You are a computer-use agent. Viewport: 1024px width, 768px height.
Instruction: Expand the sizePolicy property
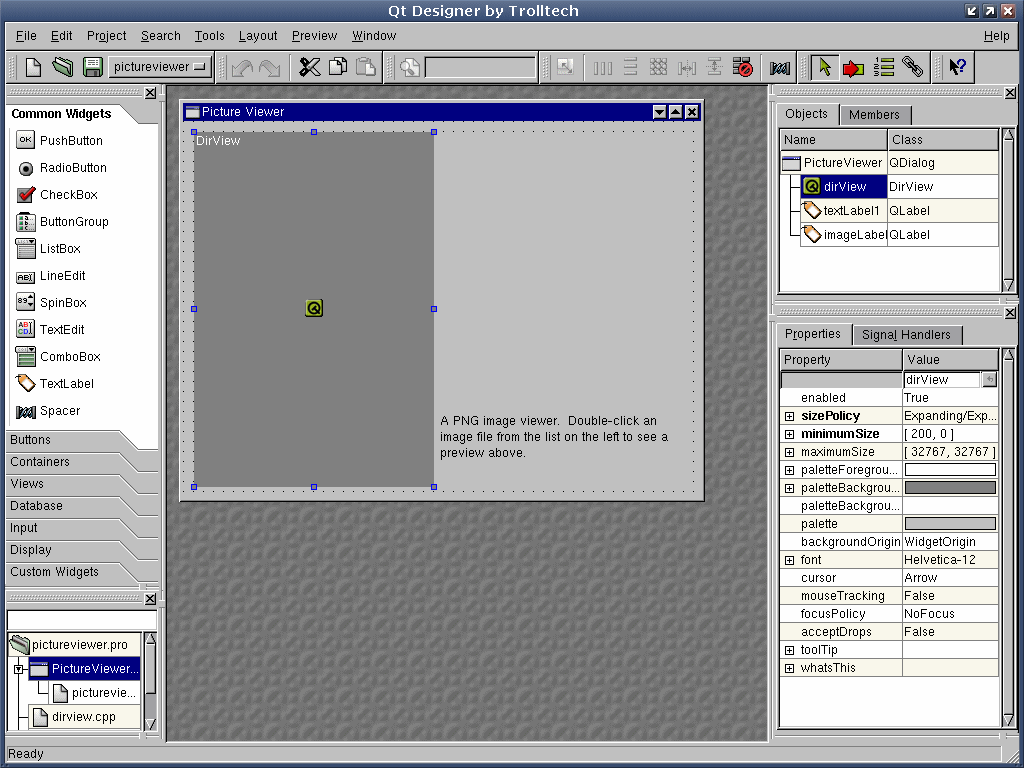click(789, 416)
